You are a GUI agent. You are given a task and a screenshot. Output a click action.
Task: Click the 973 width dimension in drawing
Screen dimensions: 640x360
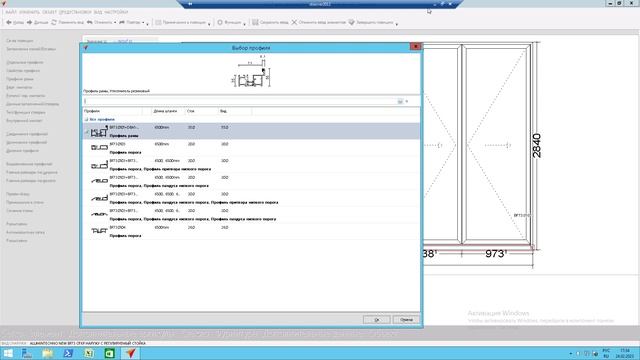click(x=496, y=254)
